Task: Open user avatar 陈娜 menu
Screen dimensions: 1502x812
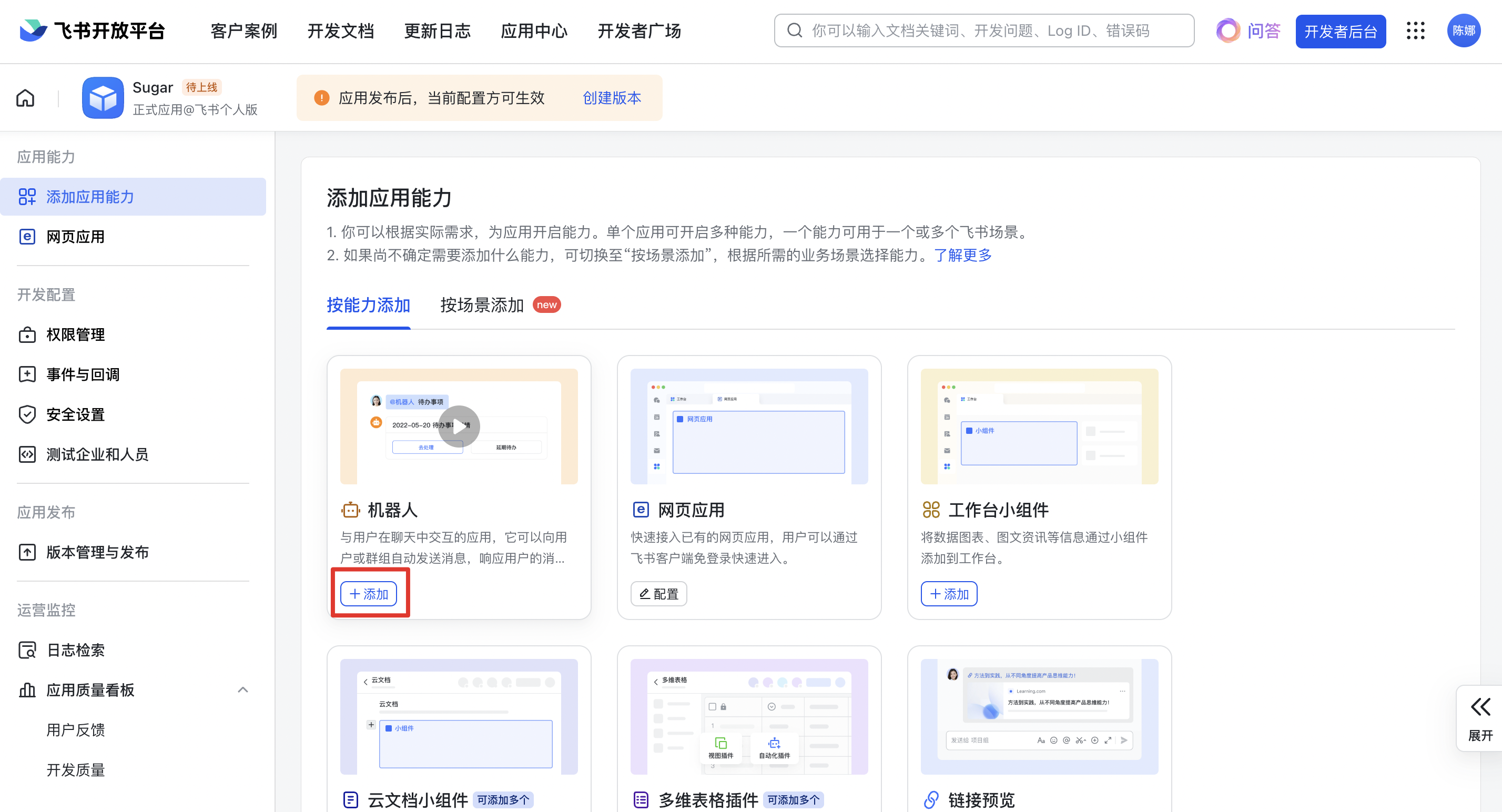Action: coord(1464,31)
